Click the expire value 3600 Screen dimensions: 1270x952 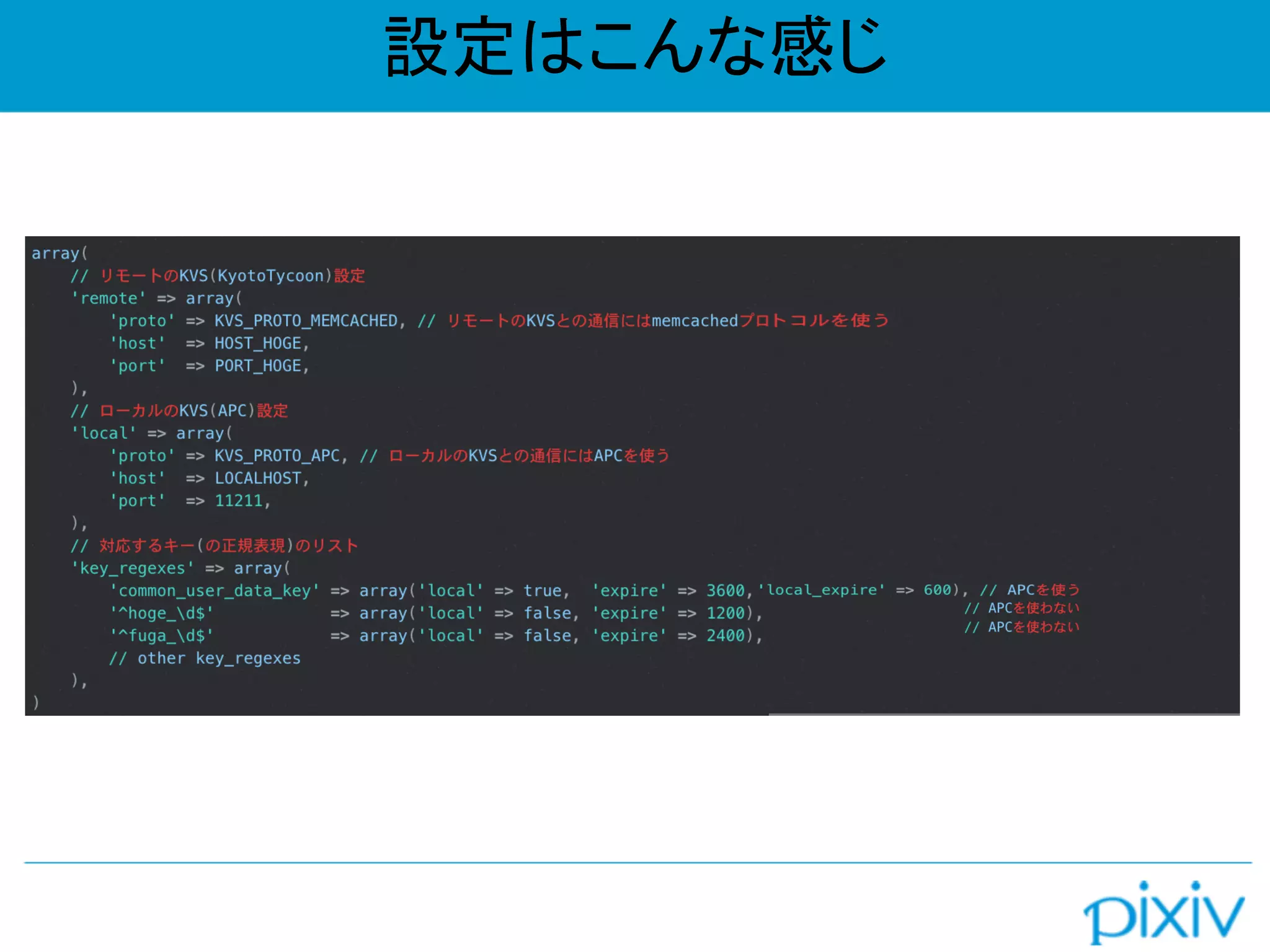[x=725, y=591]
